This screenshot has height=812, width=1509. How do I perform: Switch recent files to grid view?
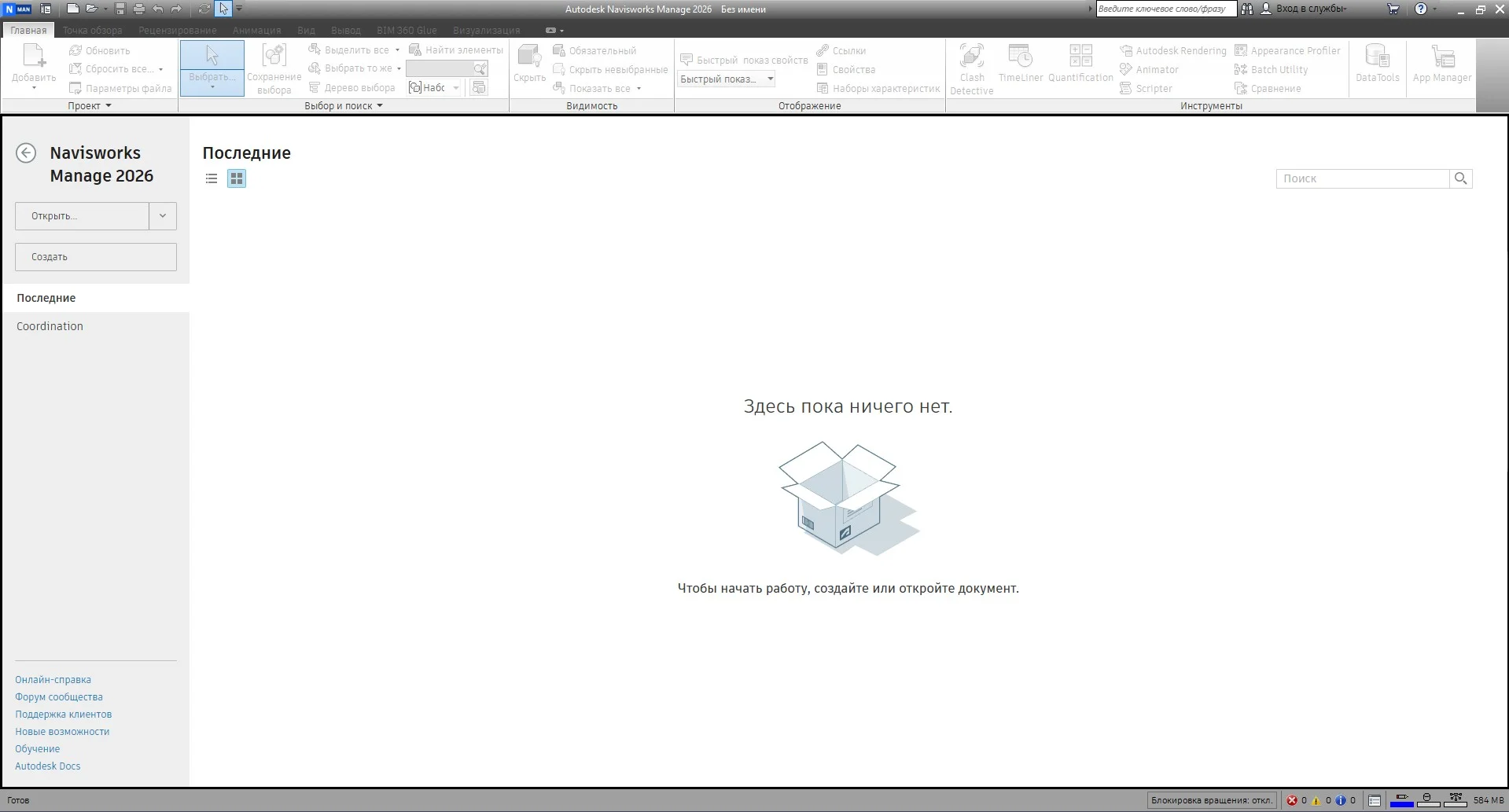(237, 178)
